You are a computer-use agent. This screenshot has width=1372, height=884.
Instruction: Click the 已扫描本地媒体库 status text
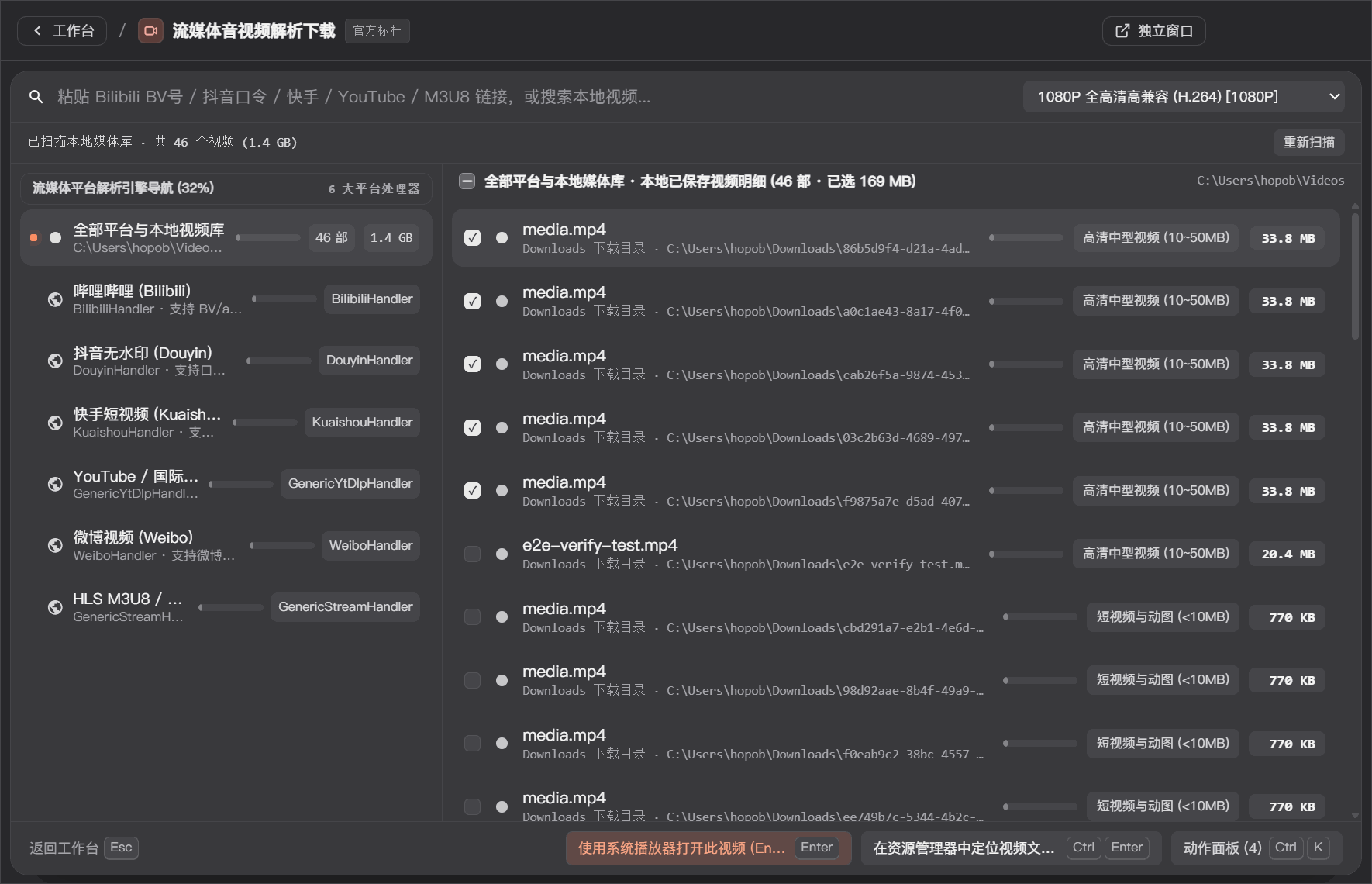click(x=163, y=142)
